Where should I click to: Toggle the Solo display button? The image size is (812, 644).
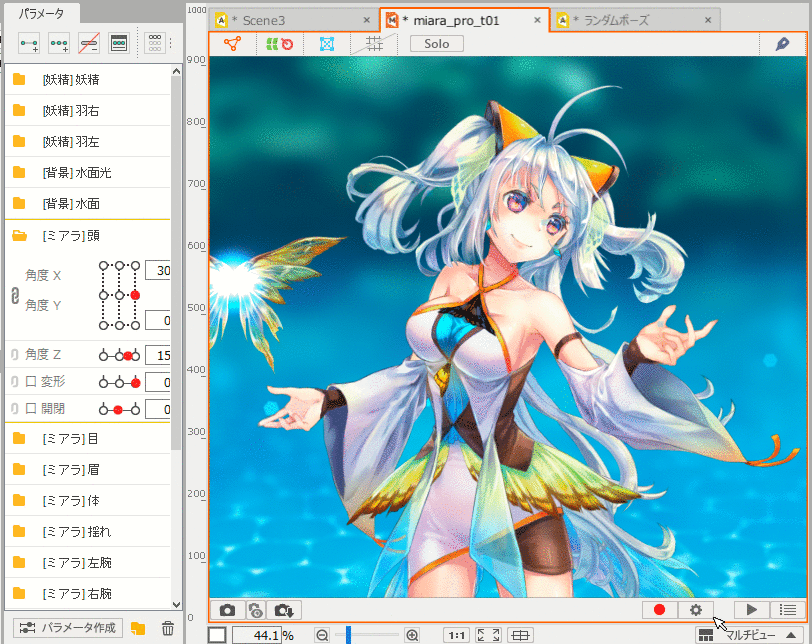pyautogui.click(x=436, y=44)
